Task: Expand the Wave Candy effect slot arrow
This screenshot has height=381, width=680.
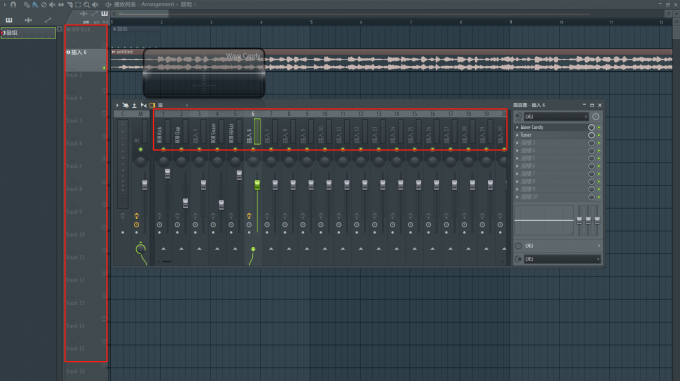Action: tap(517, 127)
